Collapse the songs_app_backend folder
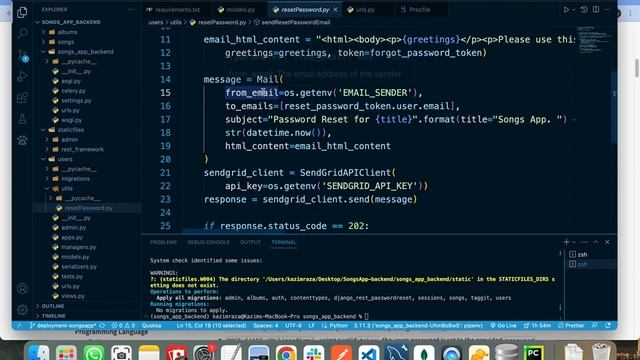Screen dimensions: 640x360 pyautogui.click(x=85, y=51)
